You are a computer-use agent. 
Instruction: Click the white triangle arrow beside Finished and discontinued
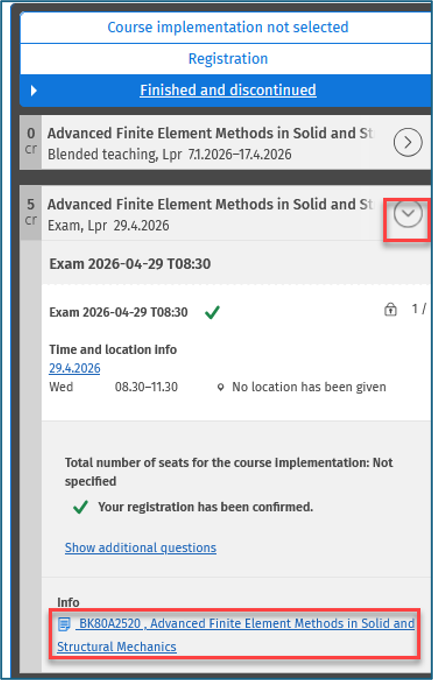click(34, 91)
